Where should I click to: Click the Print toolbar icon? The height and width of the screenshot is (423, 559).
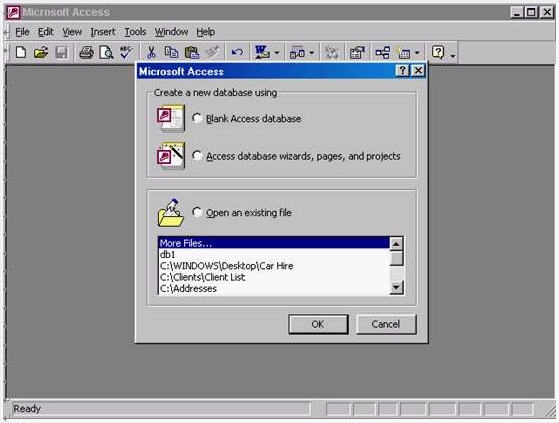point(86,53)
